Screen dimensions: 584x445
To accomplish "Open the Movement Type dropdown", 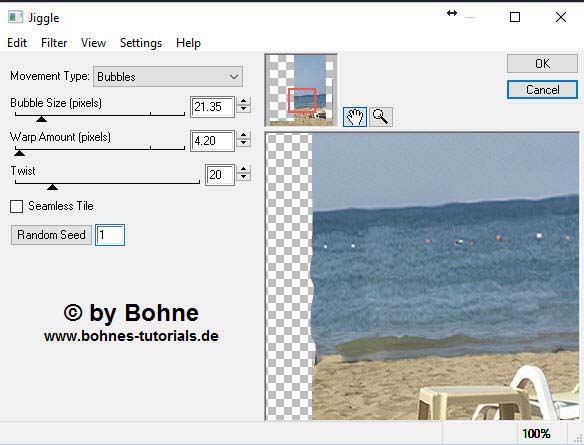I will (x=168, y=77).
